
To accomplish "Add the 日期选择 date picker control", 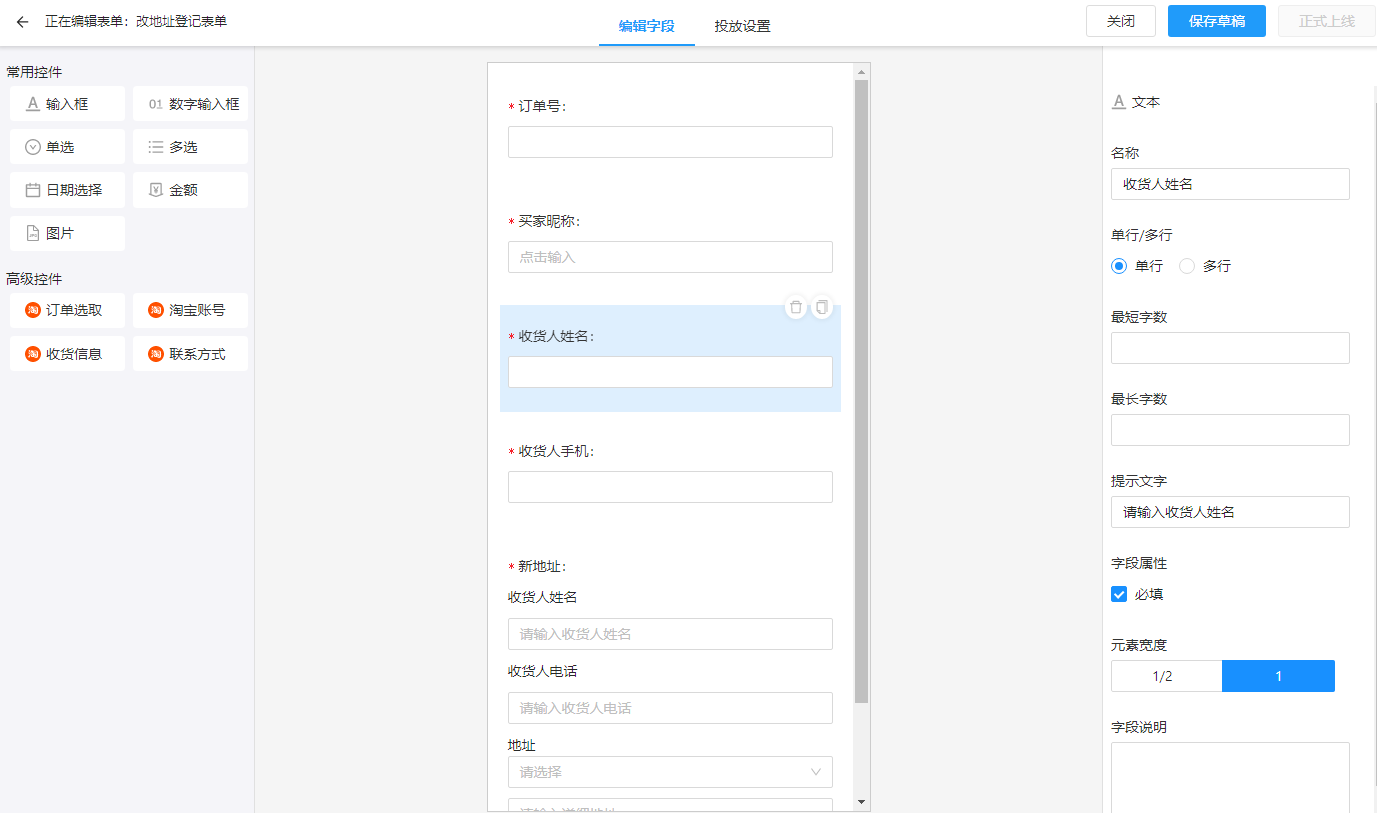I will click(67, 190).
